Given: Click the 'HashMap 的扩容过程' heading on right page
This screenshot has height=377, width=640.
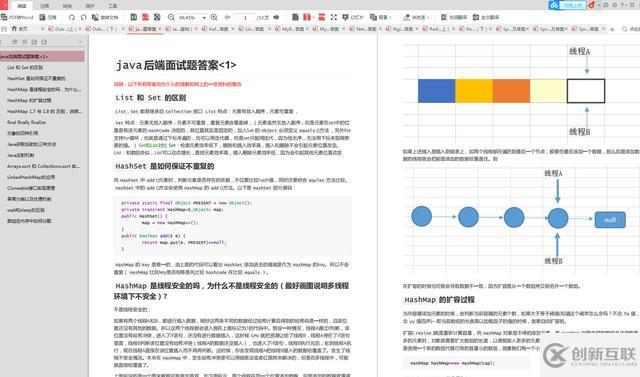Looking at the screenshot, I should click(x=439, y=300).
